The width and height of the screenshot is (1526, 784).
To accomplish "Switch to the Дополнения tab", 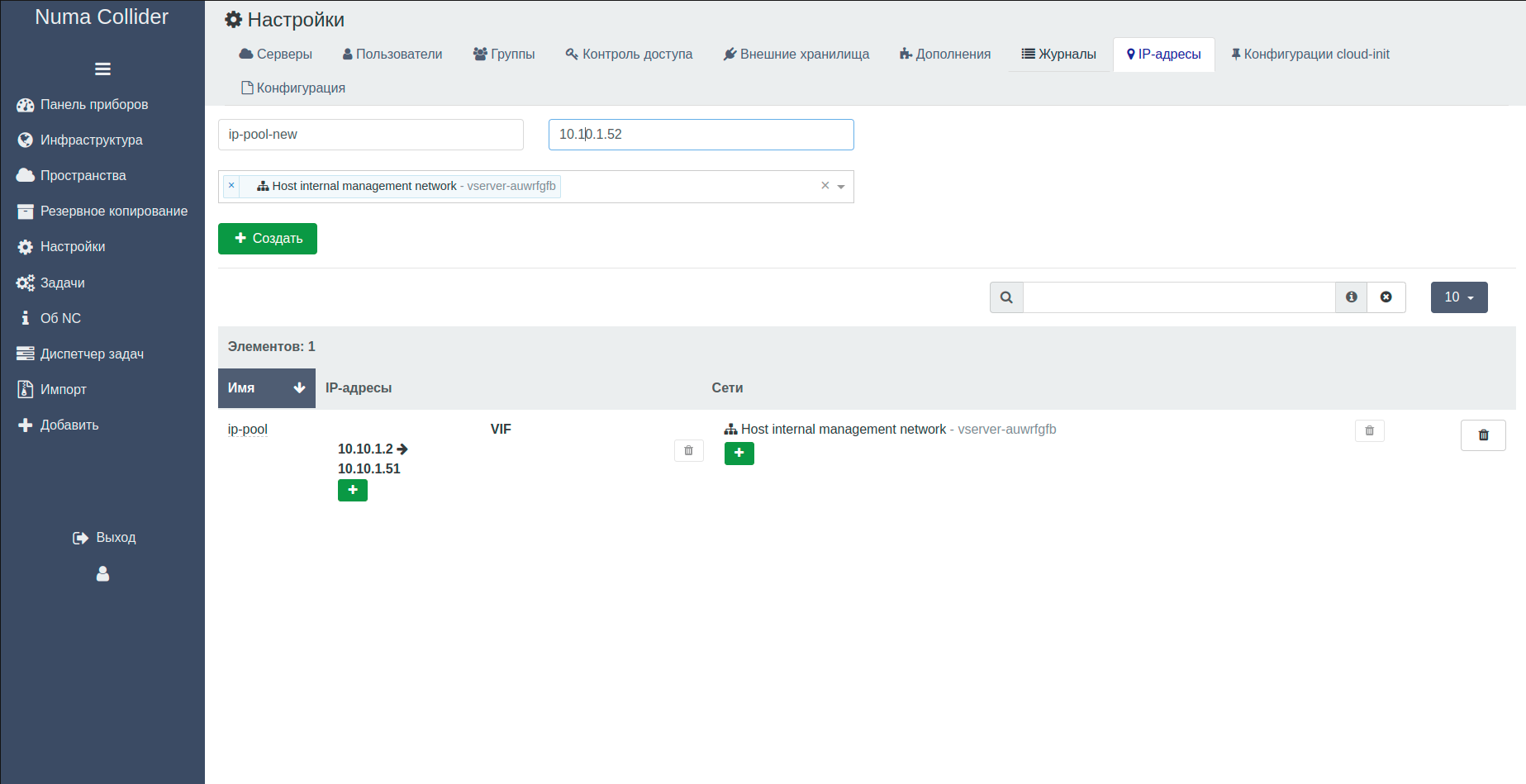I will click(x=945, y=55).
